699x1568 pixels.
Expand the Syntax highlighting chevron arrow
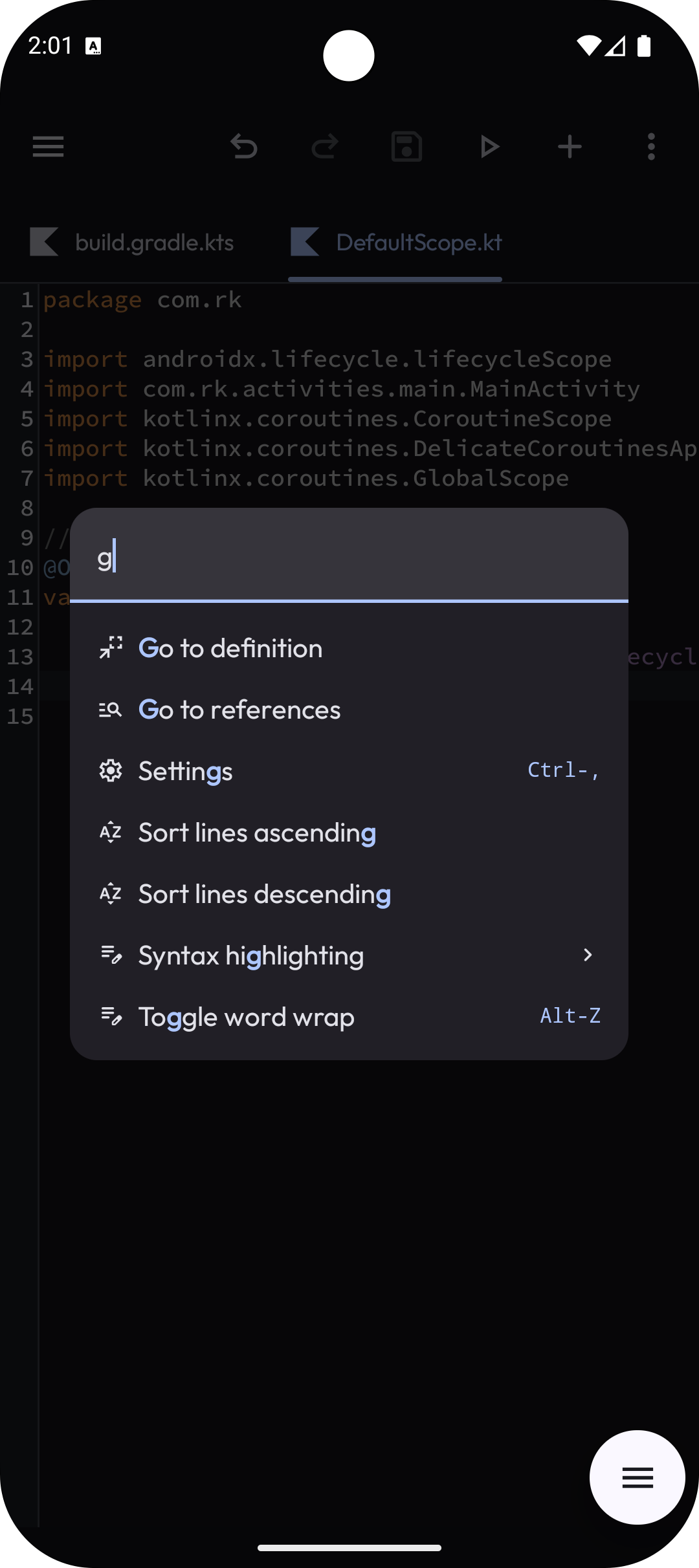click(x=588, y=955)
